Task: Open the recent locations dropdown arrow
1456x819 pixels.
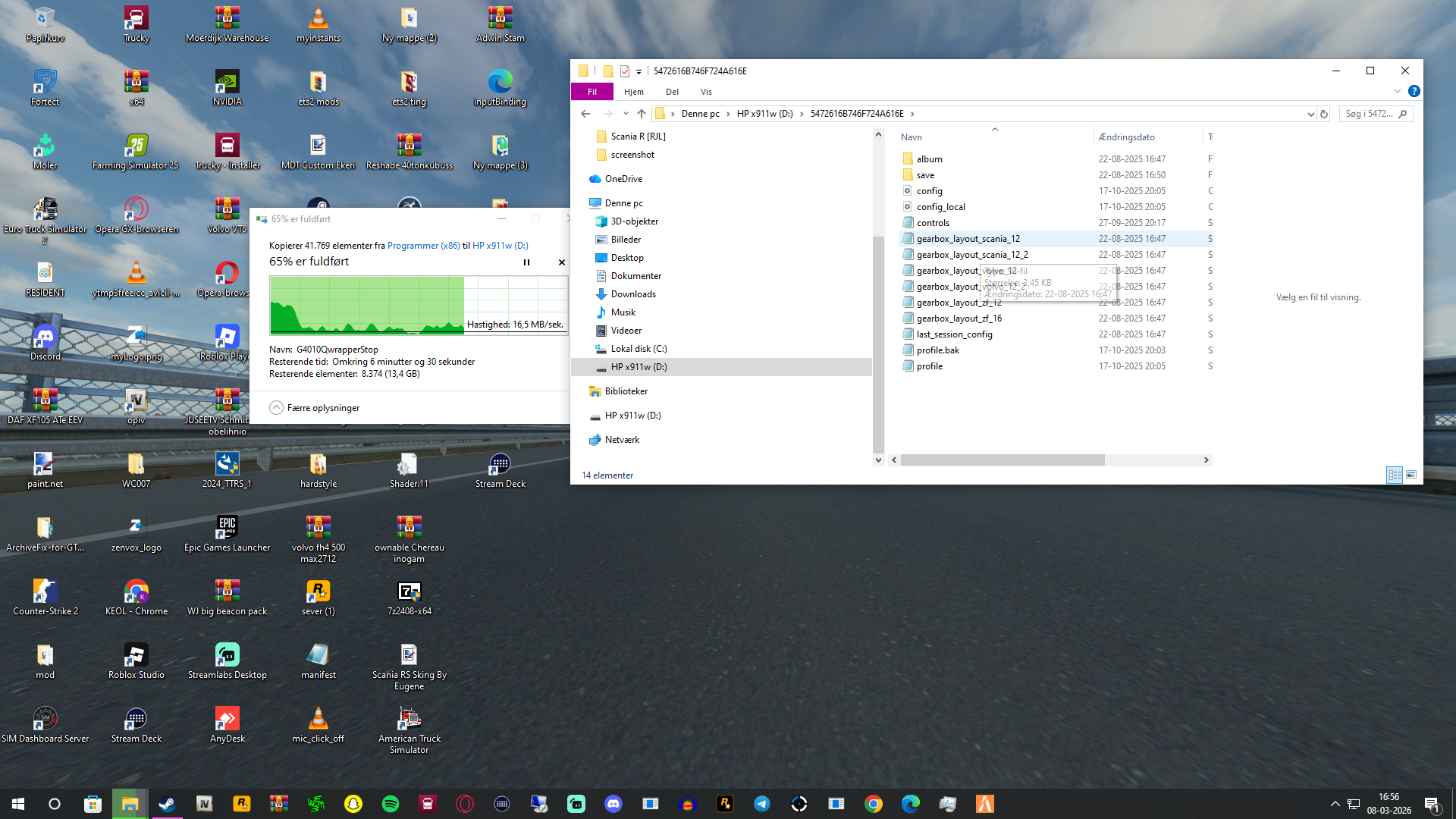Action: [626, 114]
